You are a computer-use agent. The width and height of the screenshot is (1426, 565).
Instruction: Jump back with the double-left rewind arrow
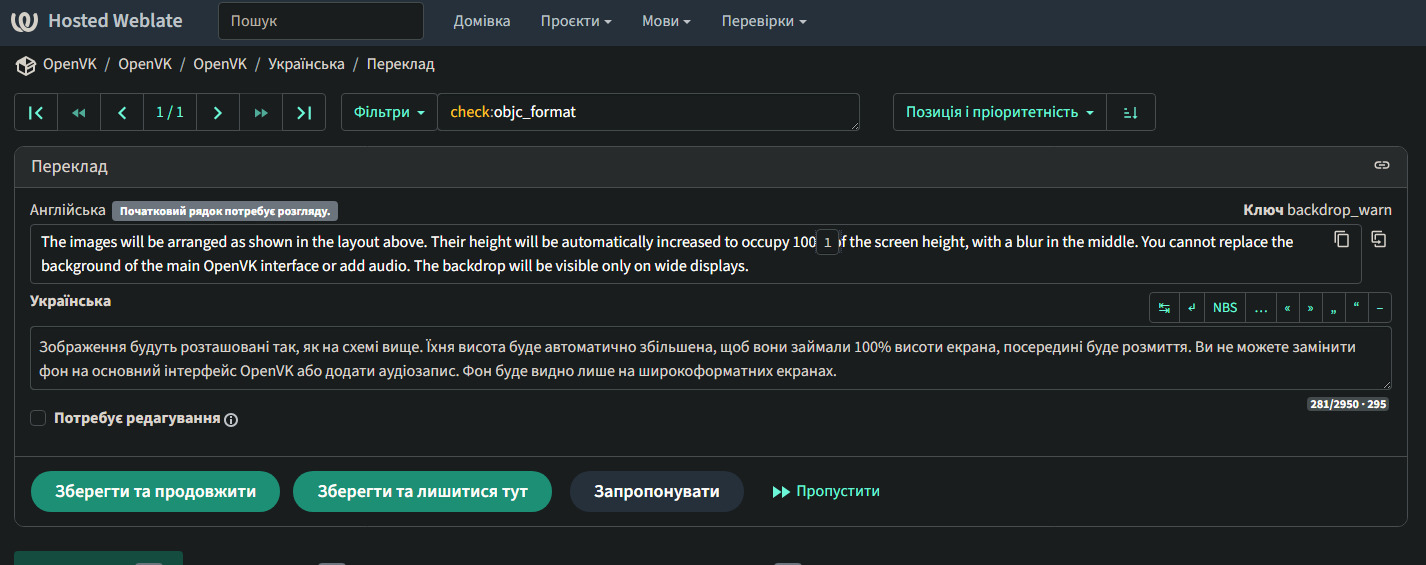pyautogui.click(x=79, y=112)
